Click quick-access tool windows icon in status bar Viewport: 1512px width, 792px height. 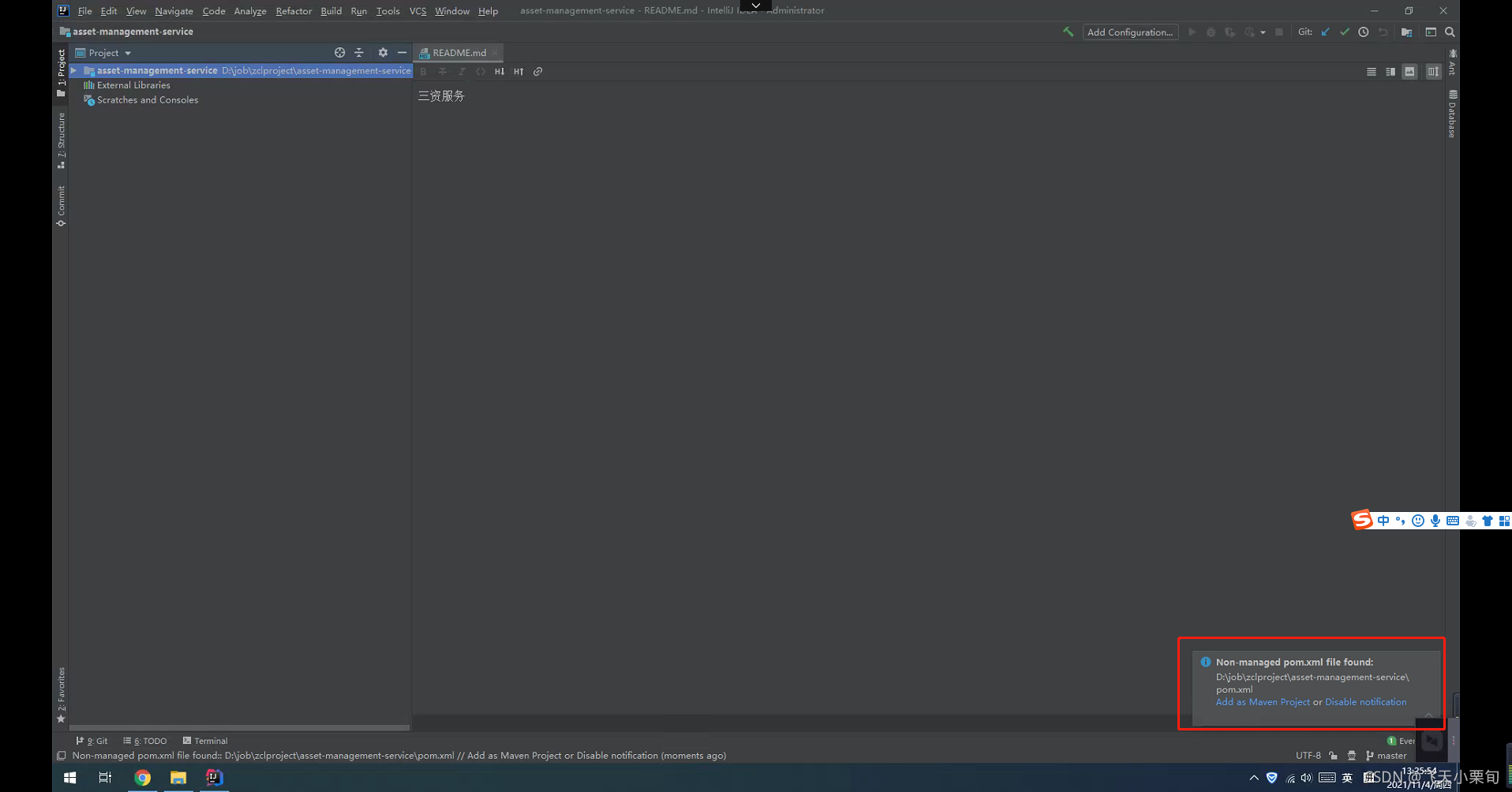(62, 756)
